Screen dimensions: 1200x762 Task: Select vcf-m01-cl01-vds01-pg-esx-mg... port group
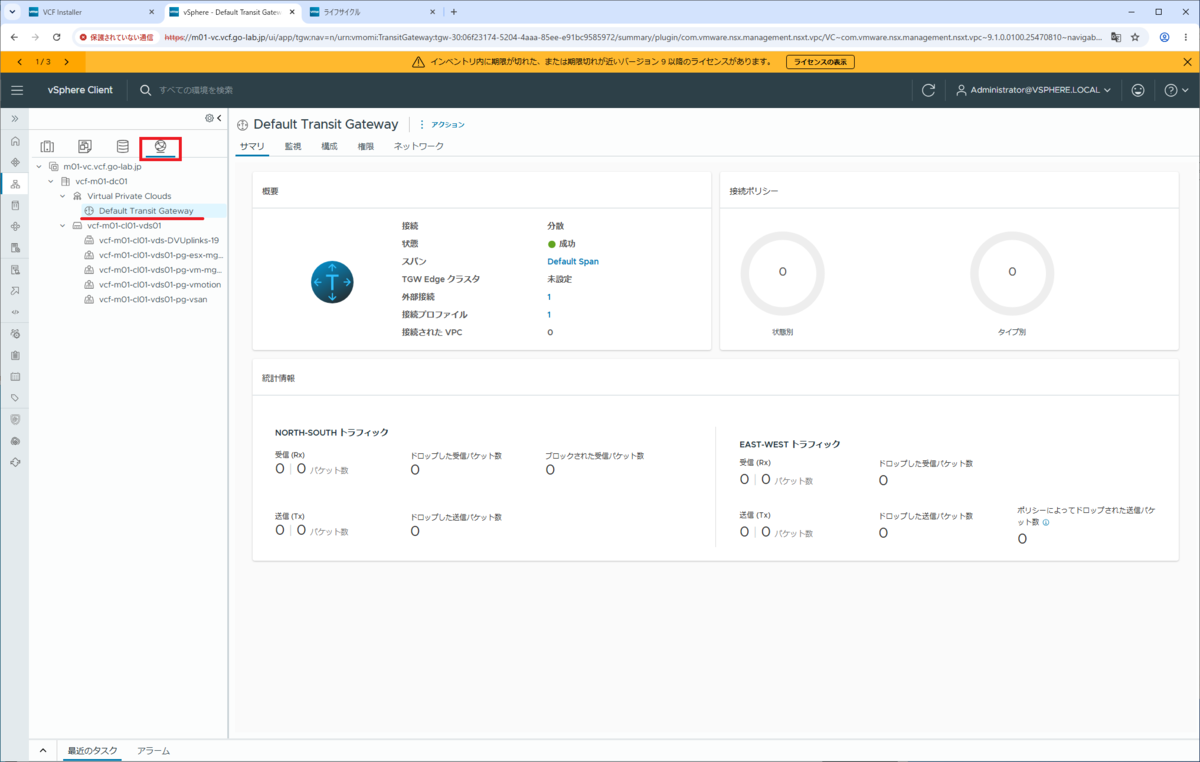(x=160, y=255)
